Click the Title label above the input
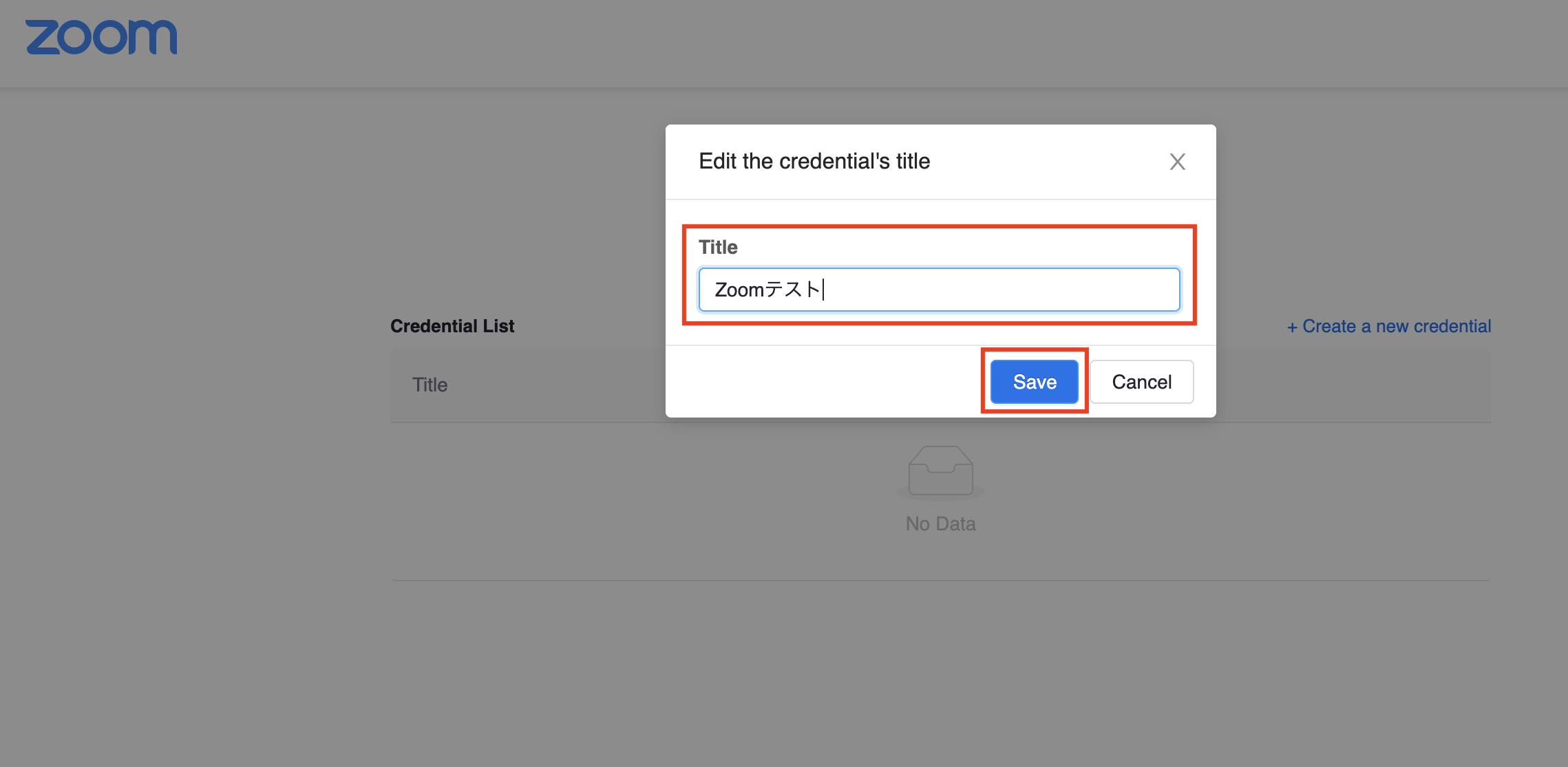The image size is (1568, 767). pyautogui.click(x=718, y=247)
